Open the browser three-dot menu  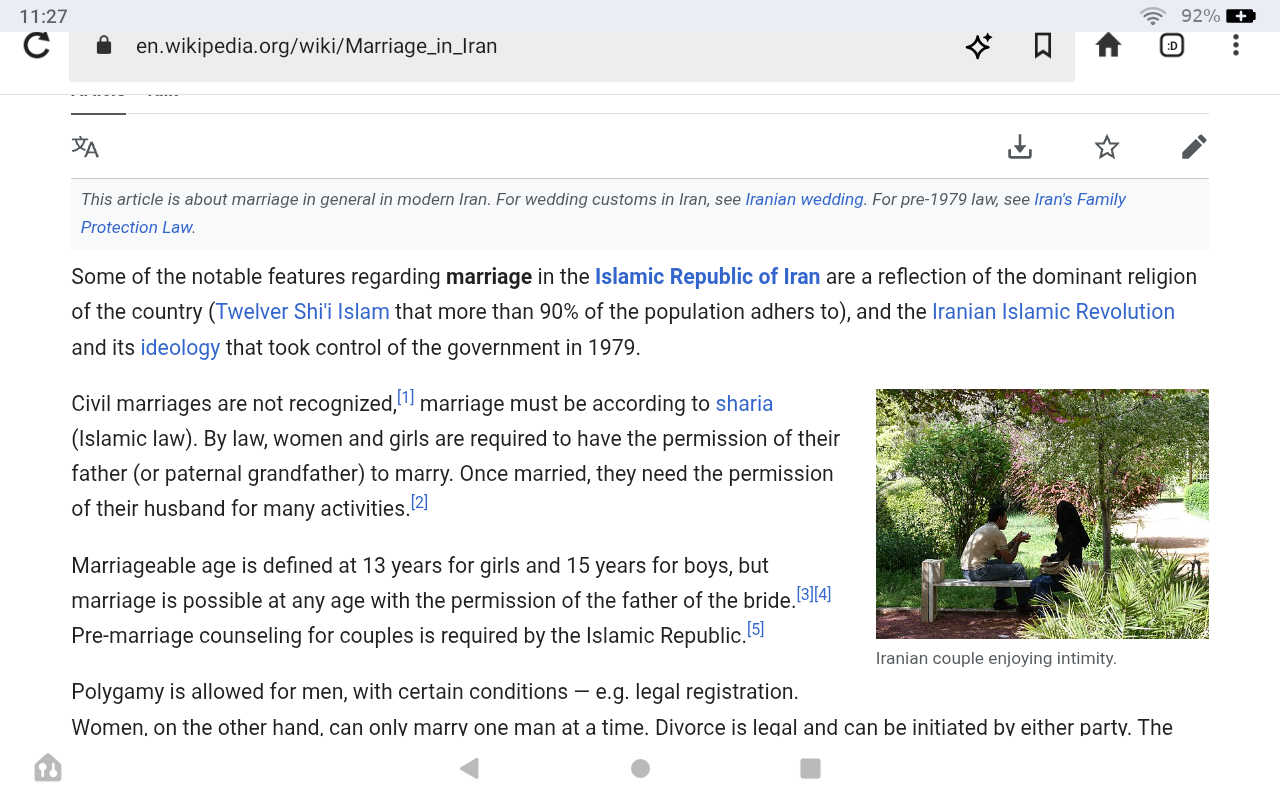[x=1236, y=46]
